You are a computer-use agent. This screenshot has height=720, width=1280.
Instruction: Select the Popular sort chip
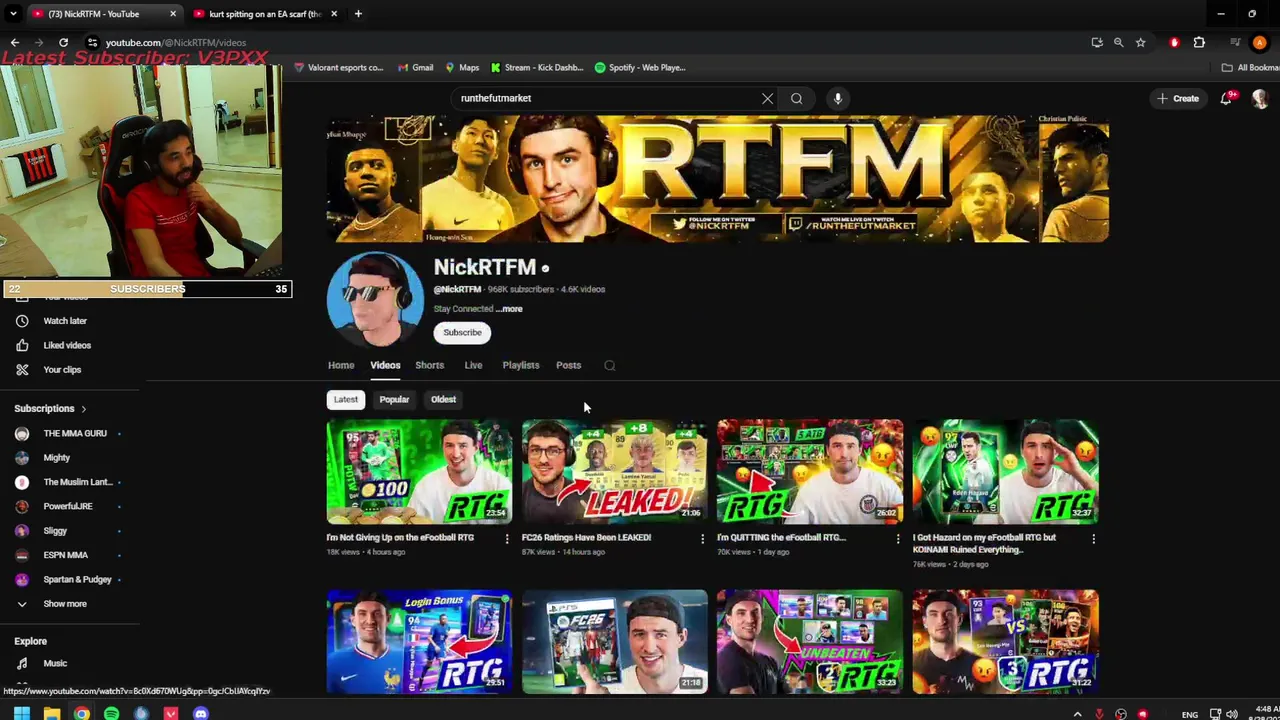(394, 399)
